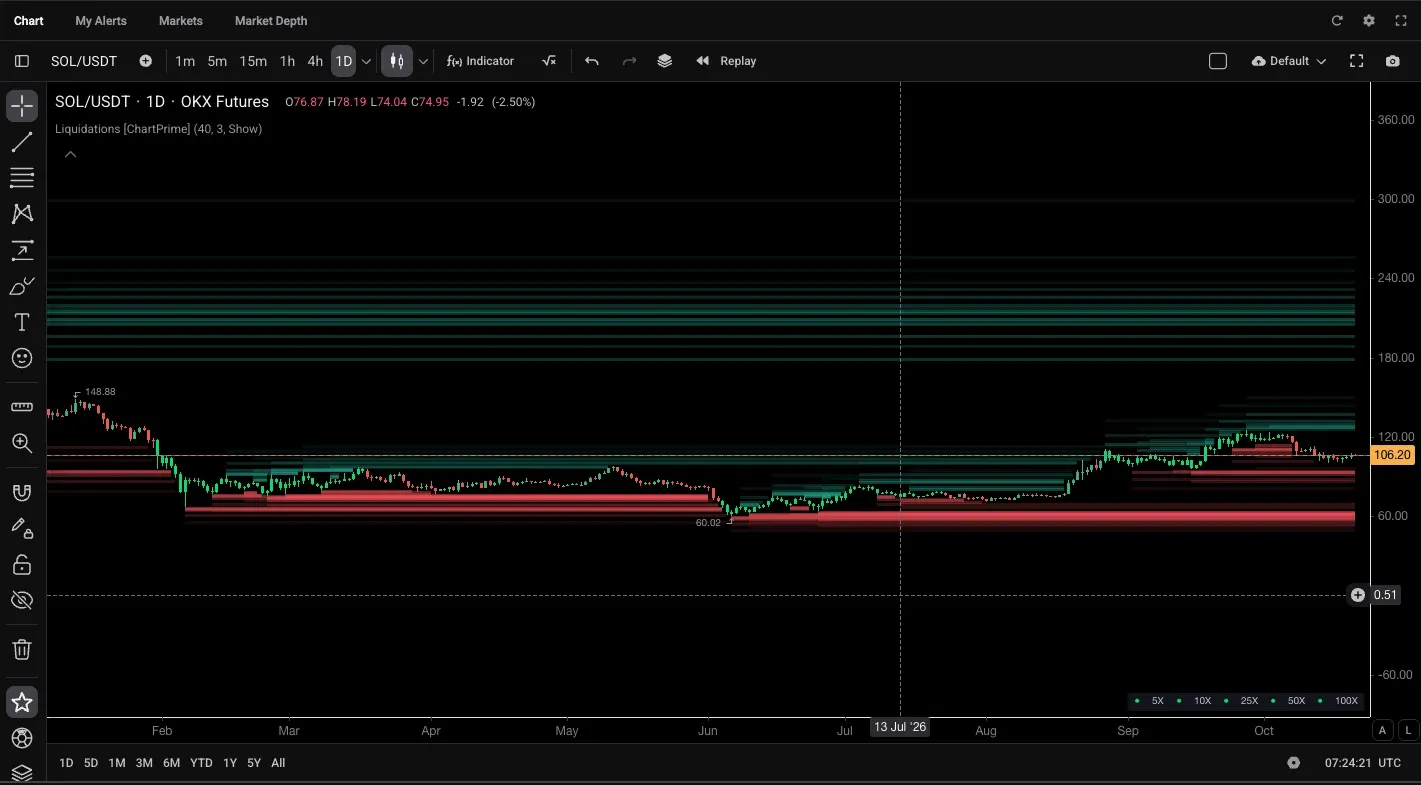Tick the square checkbox next to Default

coord(1218,61)
